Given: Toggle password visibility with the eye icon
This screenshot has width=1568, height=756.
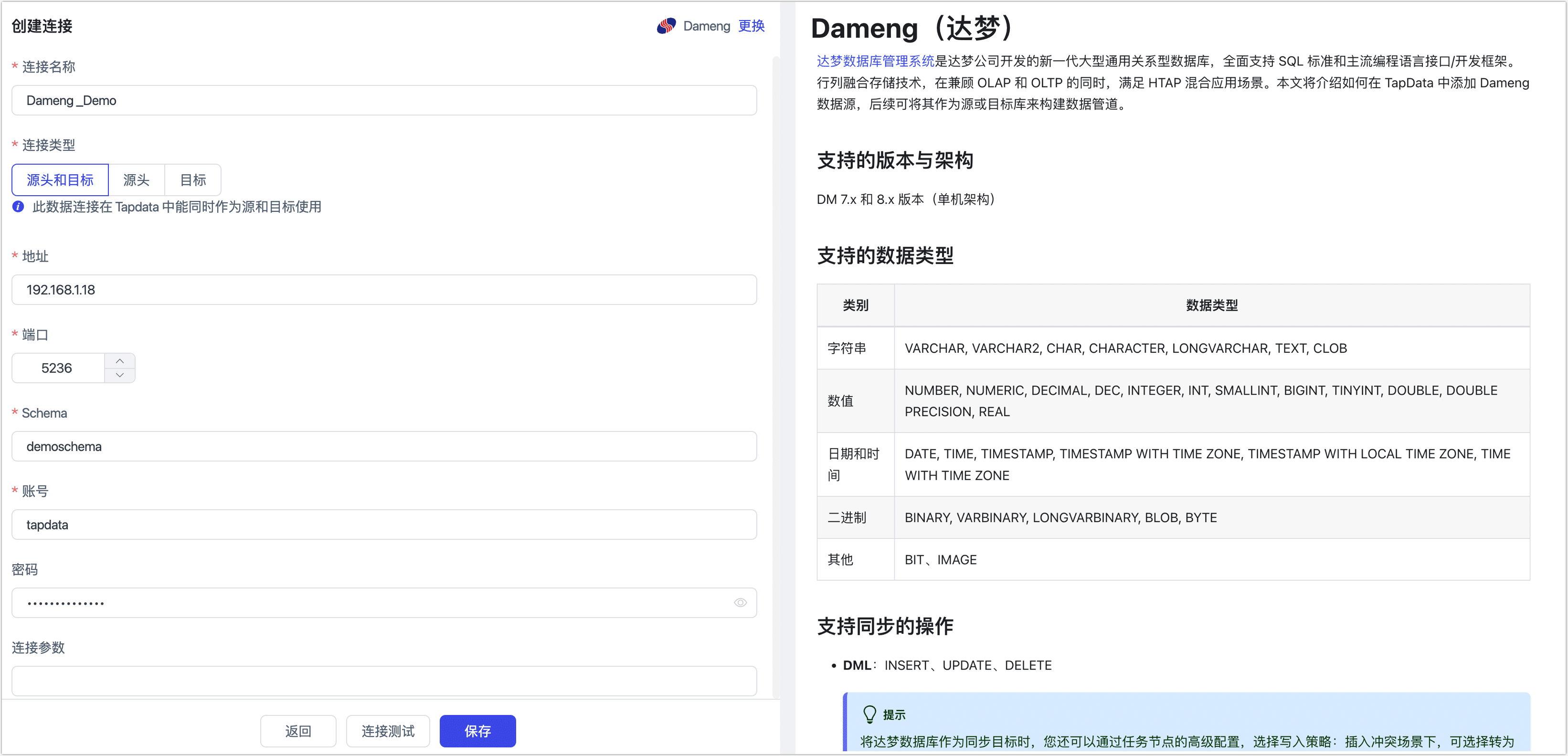Looking at the screenshot, I should click(740, 602).
